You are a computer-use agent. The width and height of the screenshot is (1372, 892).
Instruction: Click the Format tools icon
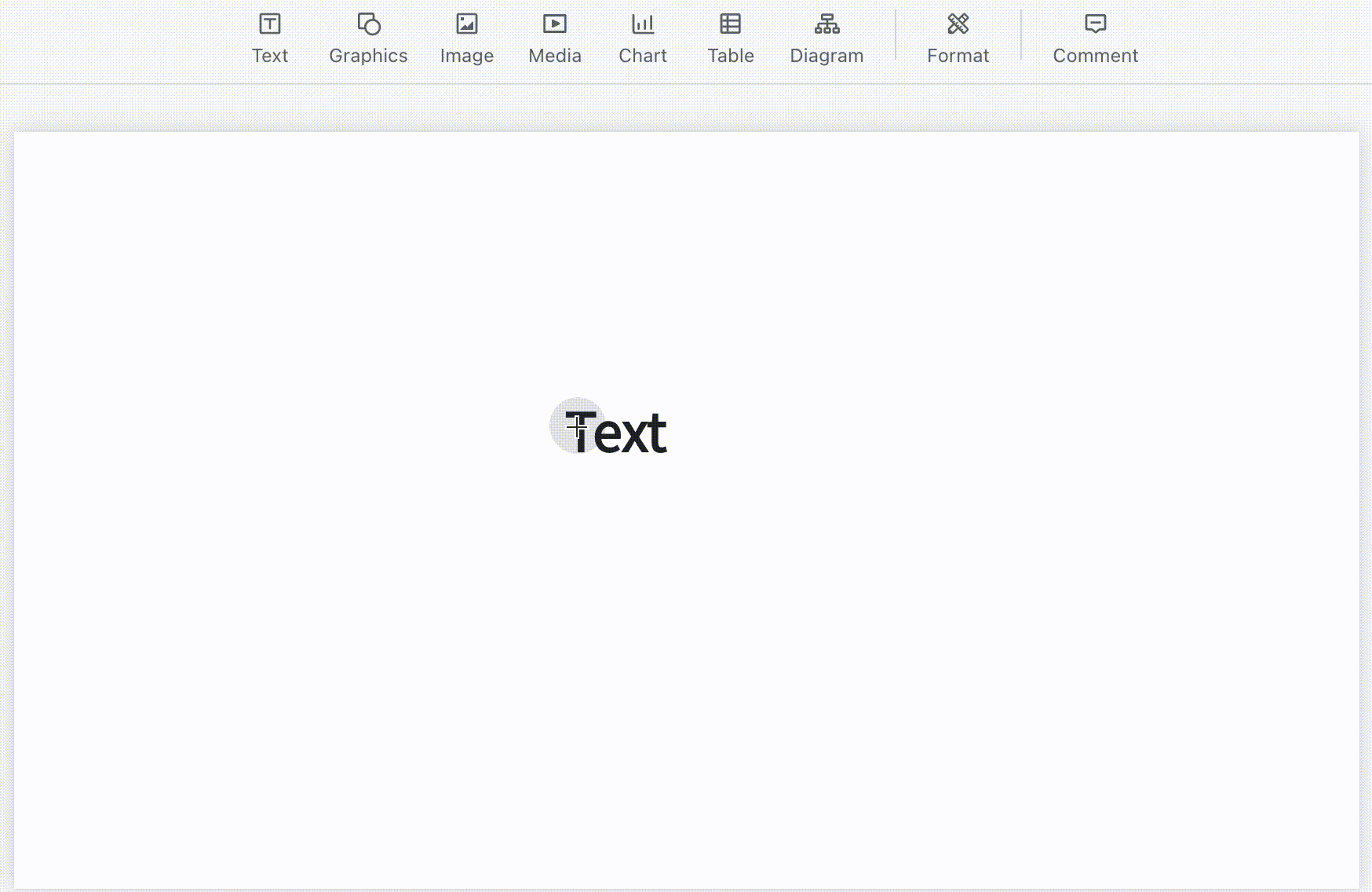(x=958, y=24)
